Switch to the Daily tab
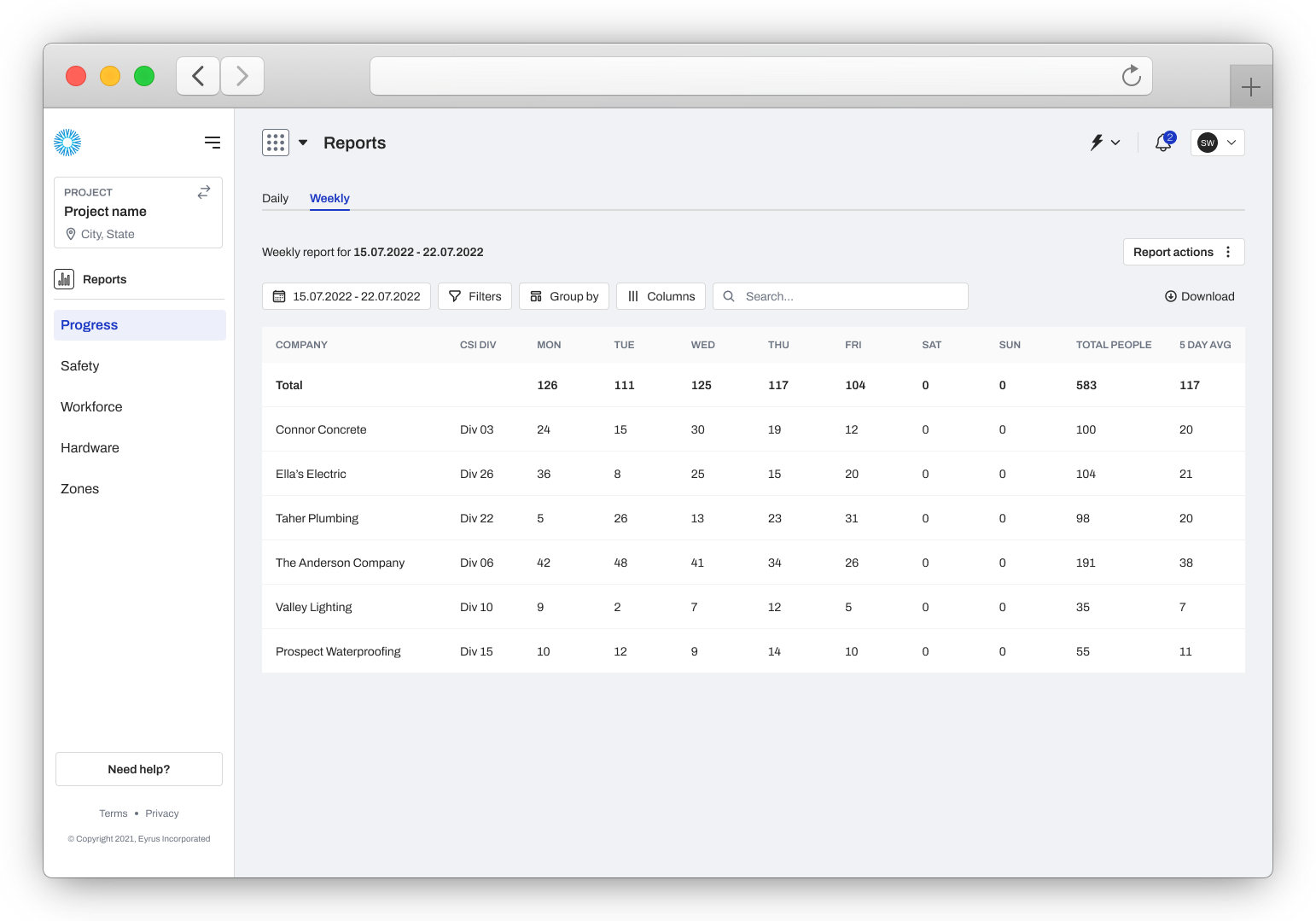 point(275,198)
